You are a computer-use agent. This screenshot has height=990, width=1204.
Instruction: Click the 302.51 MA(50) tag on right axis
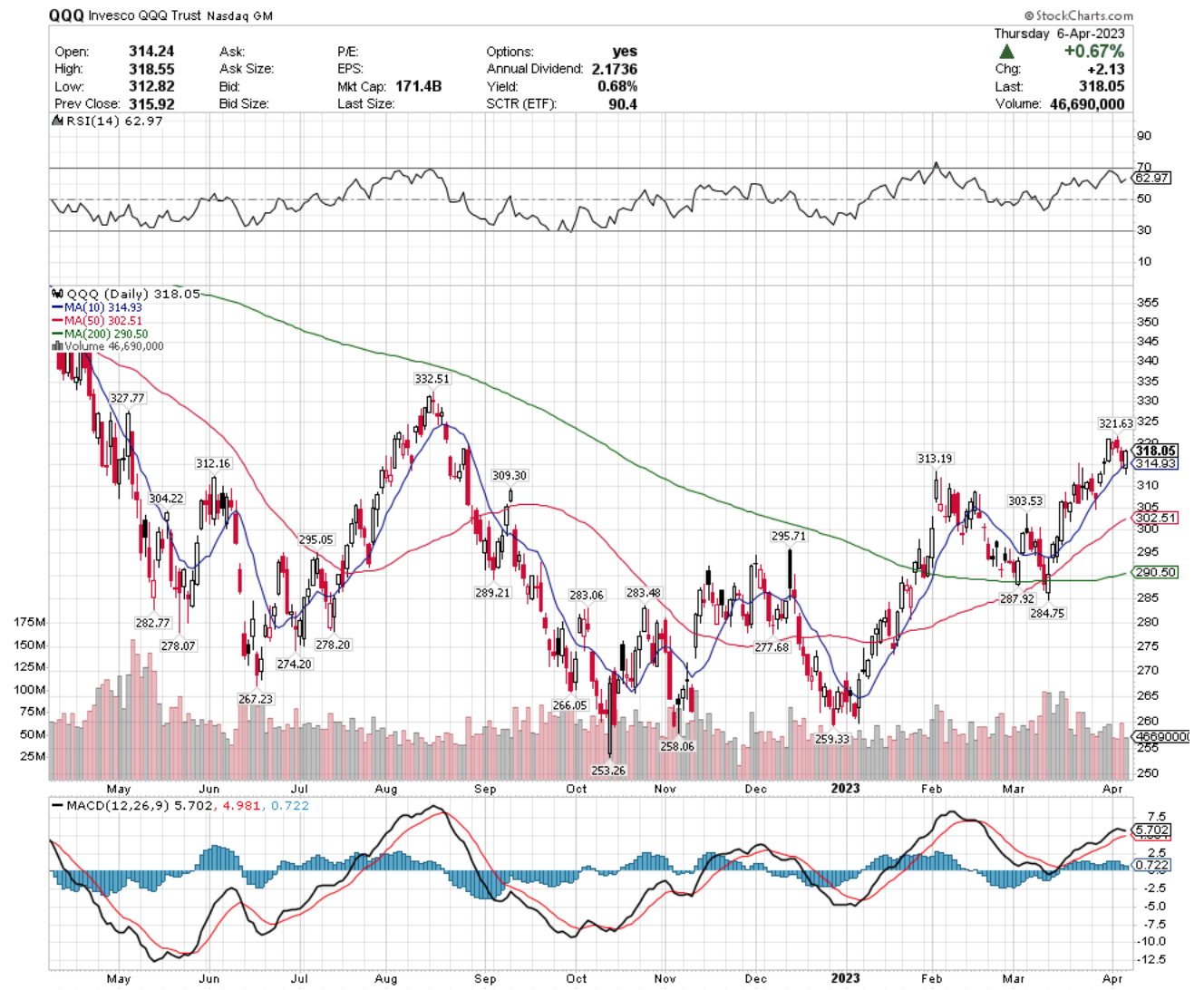point(1156,519)
